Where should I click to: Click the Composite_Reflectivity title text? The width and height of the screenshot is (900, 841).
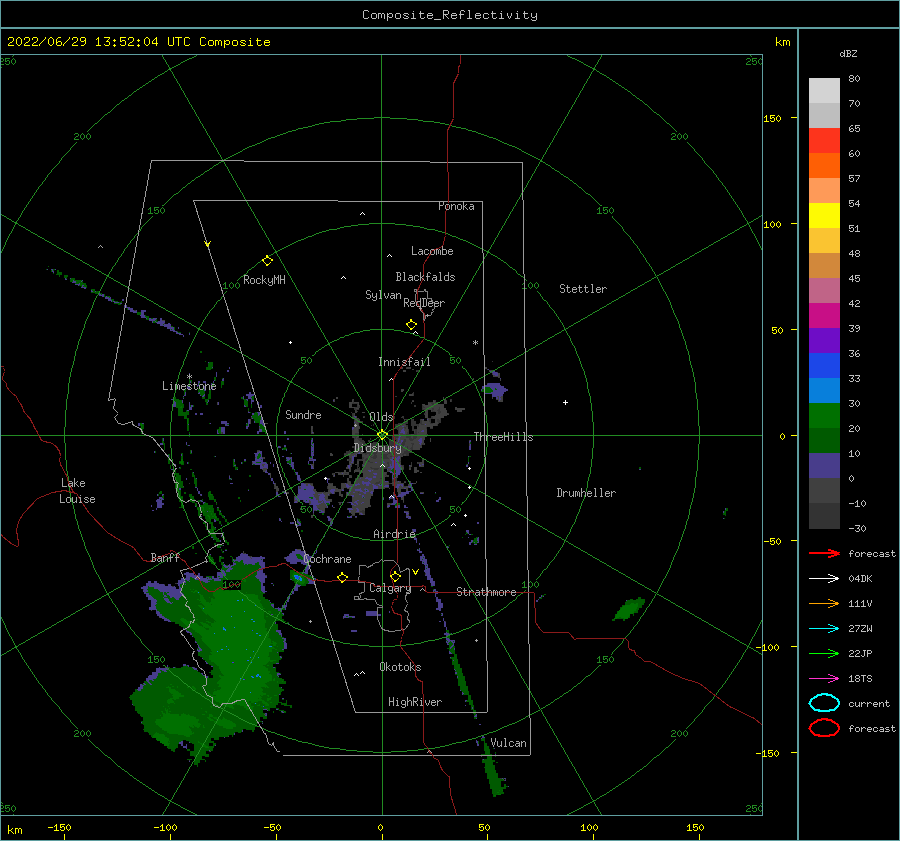450,15
